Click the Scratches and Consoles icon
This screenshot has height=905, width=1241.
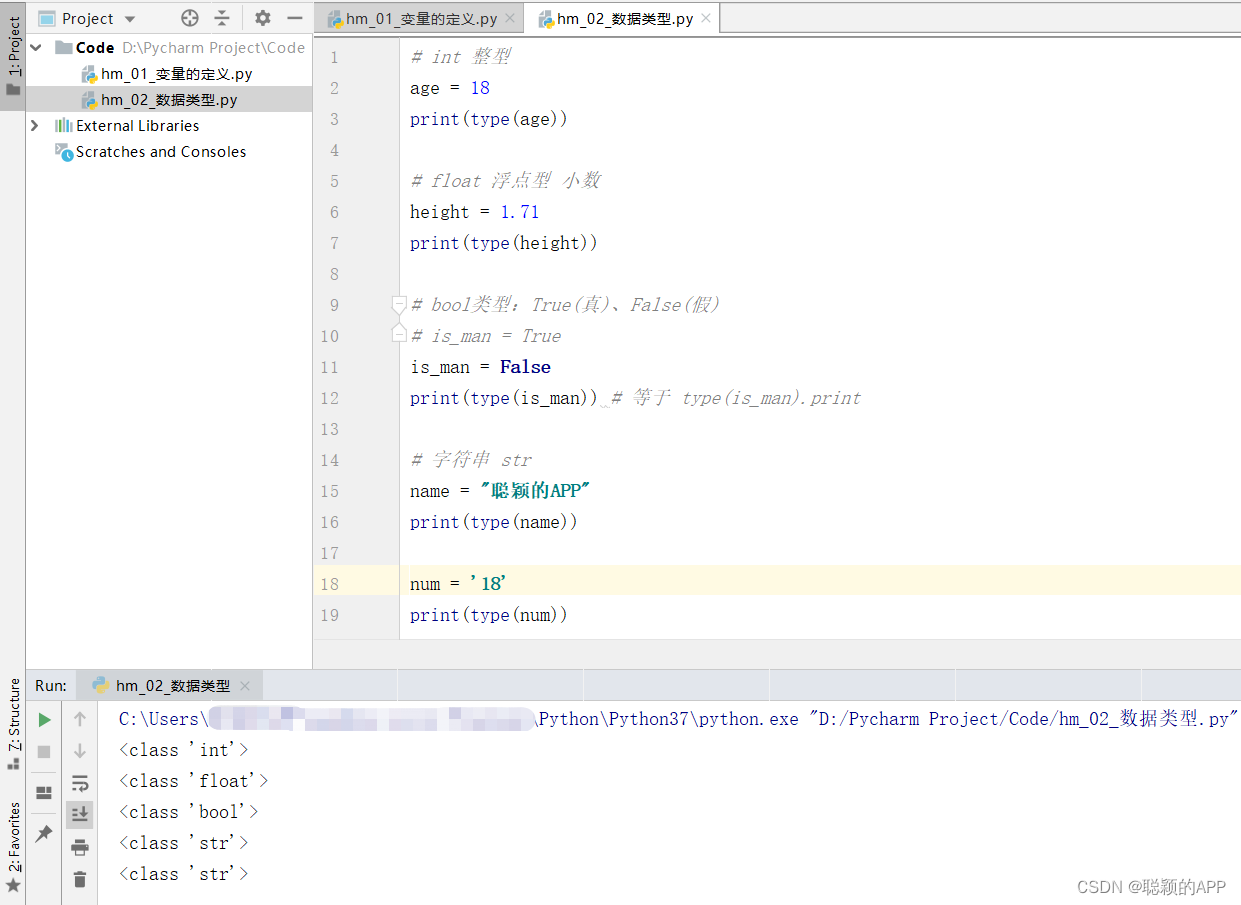pyautogui.click(x=64, y=151)
